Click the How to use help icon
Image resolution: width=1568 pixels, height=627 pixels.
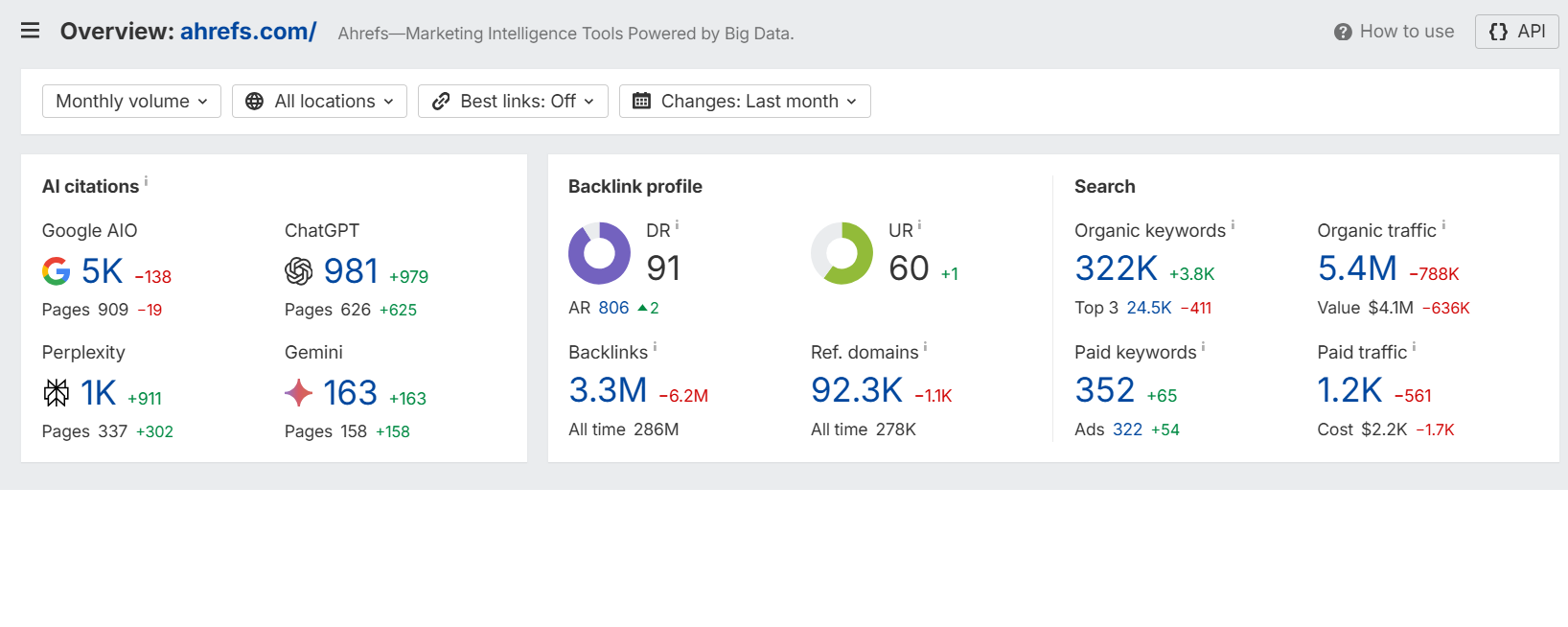(x=1343, y=32)
